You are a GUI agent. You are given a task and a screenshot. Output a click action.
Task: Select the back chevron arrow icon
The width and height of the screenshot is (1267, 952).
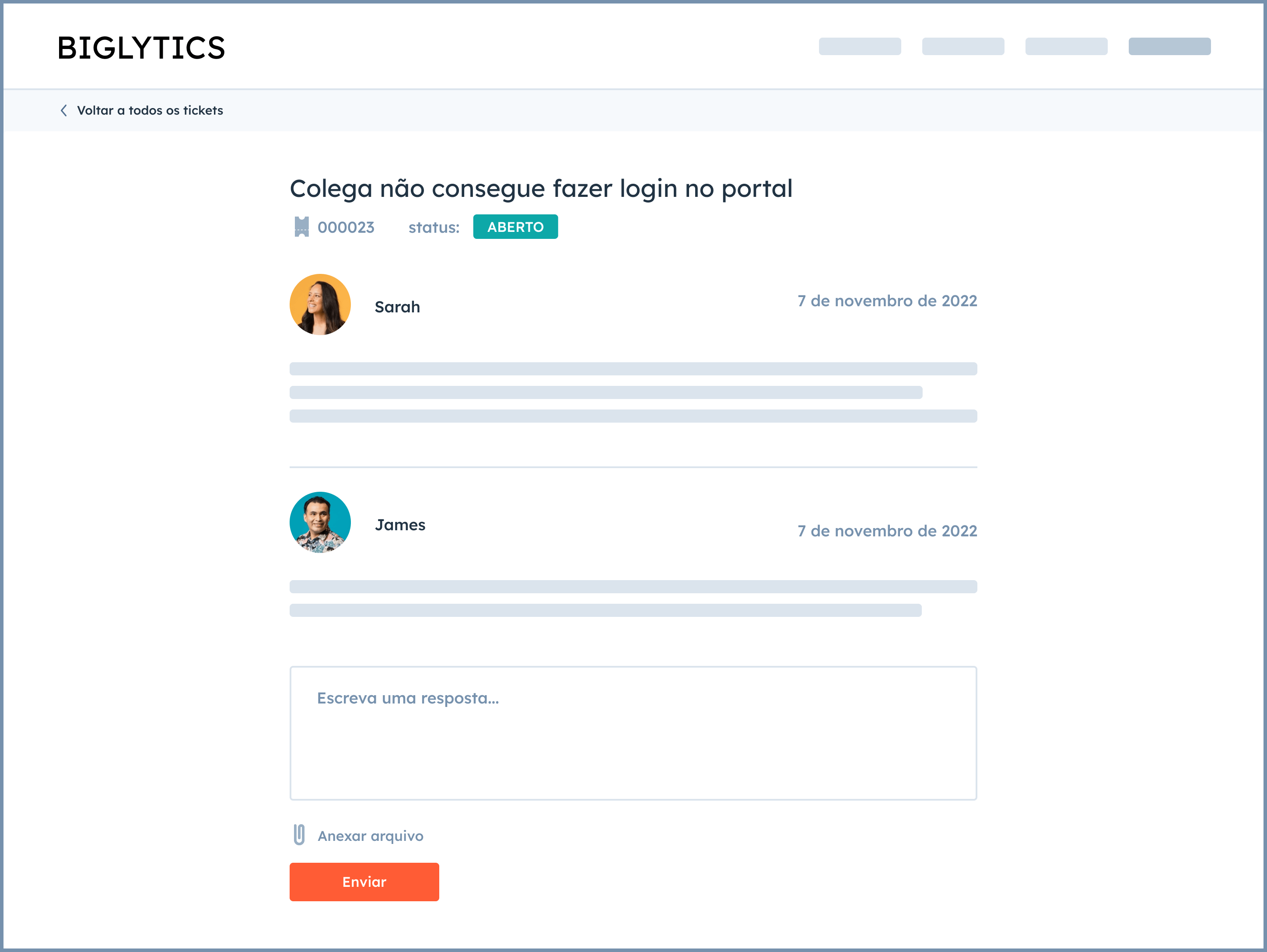pyautogui.click(x=63, y=110)
